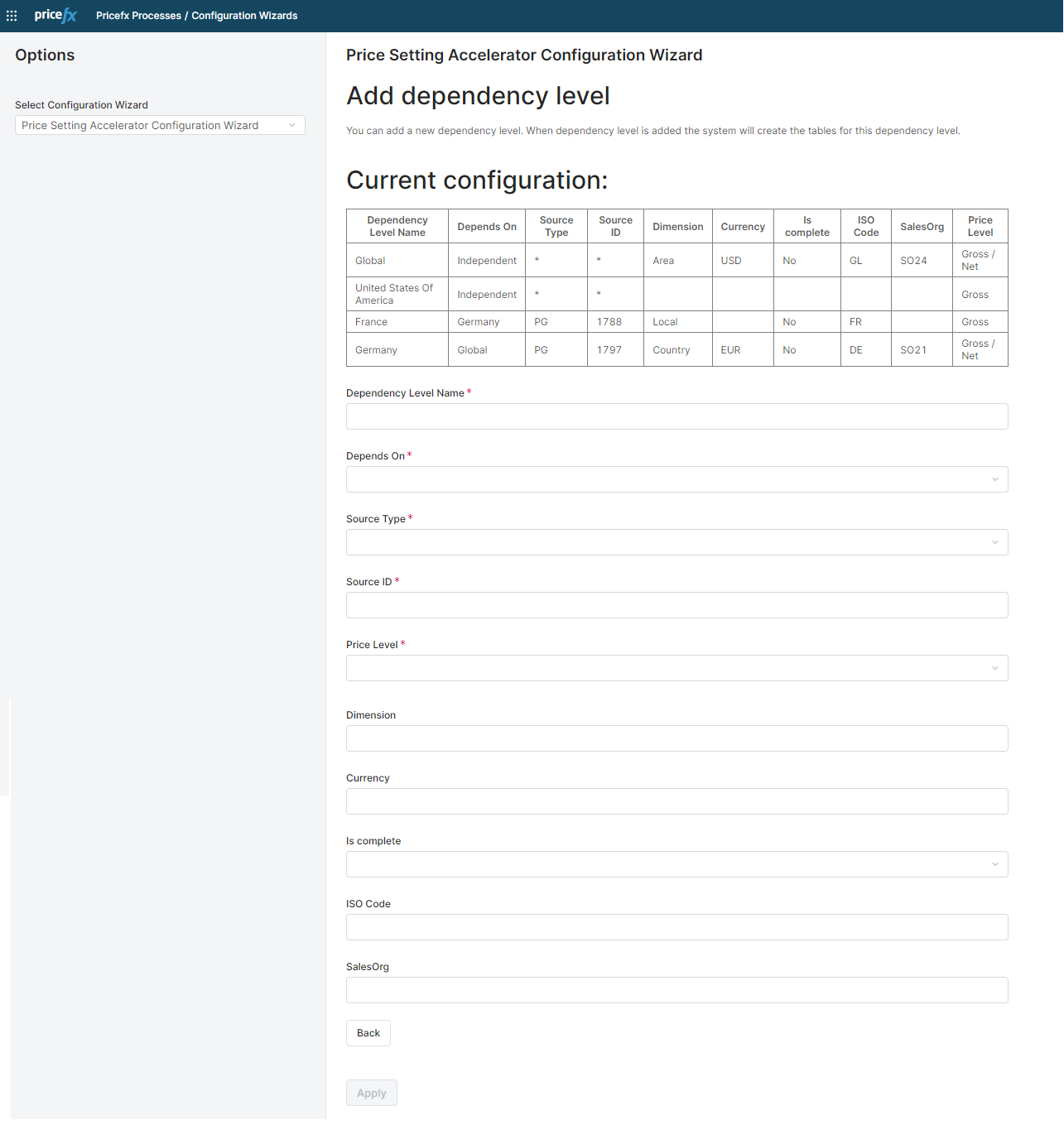Open the Is complete dropdown
This screenshot has height=1125, width=1064.
(676, 864)
